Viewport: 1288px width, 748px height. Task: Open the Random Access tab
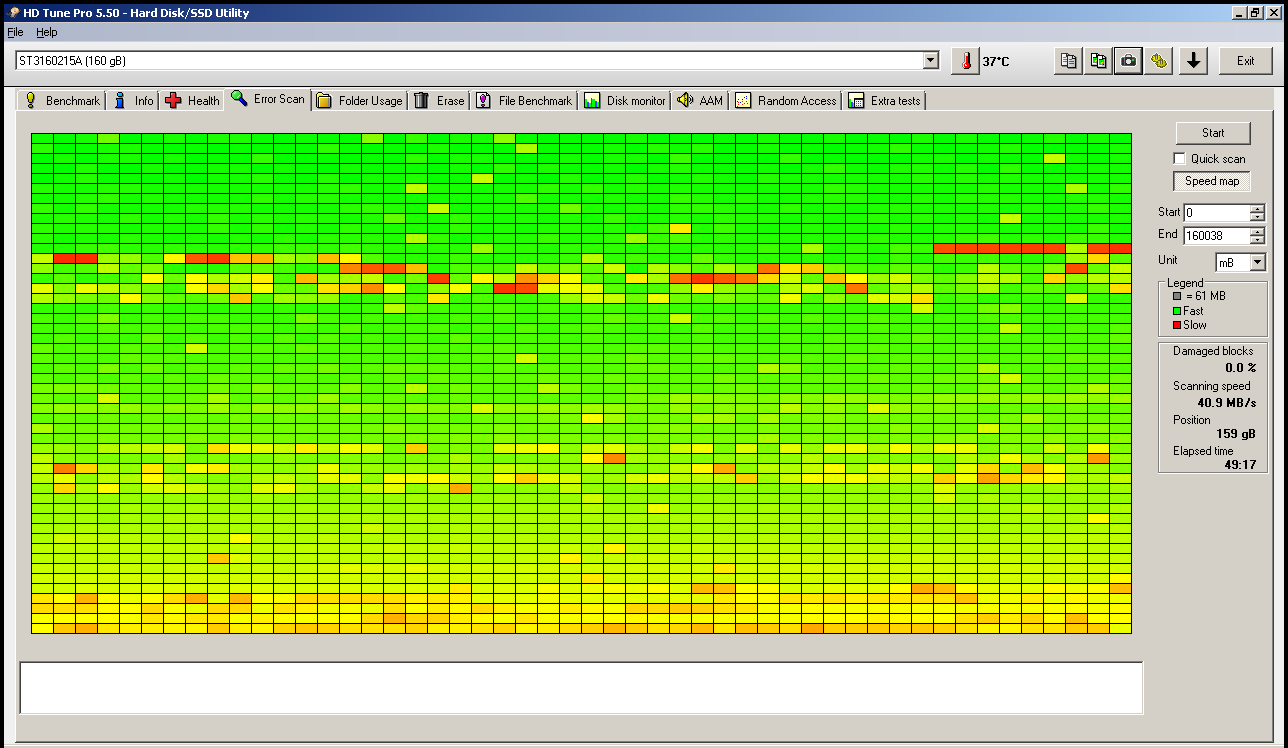coord(785,101)
